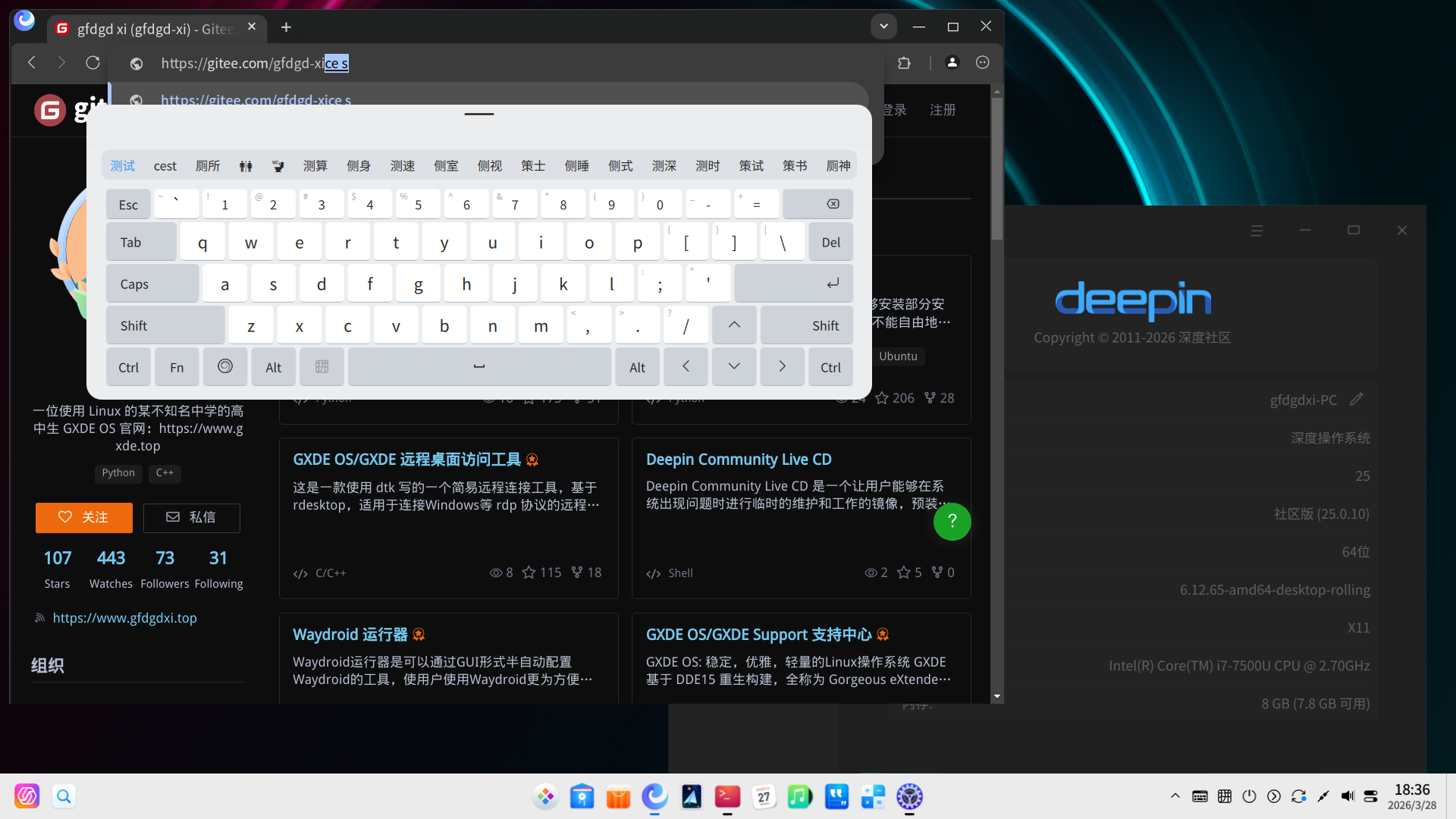This screenshot has height=819, width=1456.
Task: Open the orange App Store from the dock
Action: click(618, 796)
